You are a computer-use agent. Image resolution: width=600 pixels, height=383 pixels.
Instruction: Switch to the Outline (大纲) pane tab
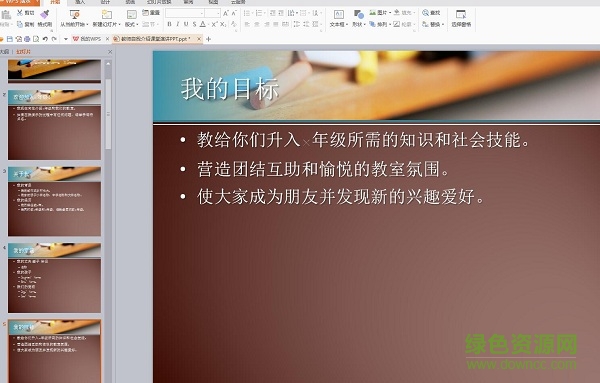[x=5, y=51]
